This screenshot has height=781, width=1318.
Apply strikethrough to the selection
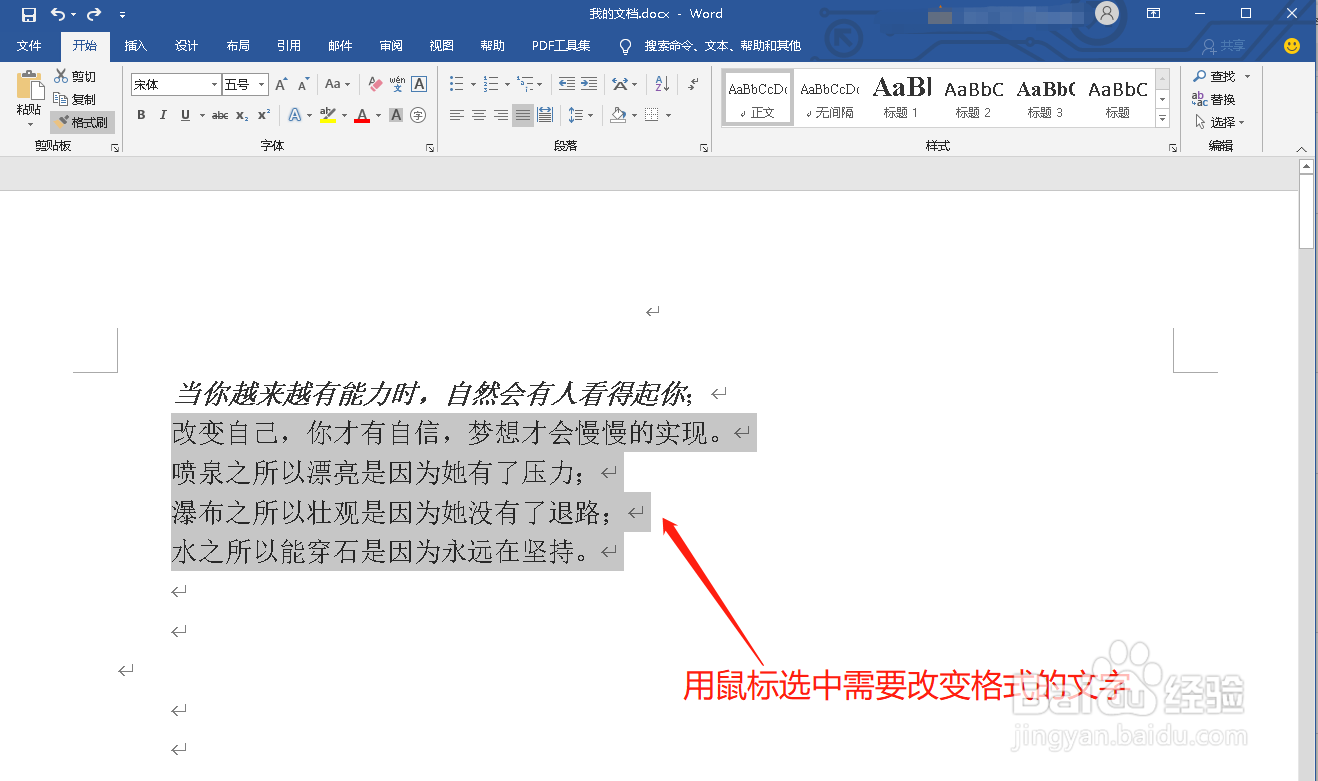221,115
